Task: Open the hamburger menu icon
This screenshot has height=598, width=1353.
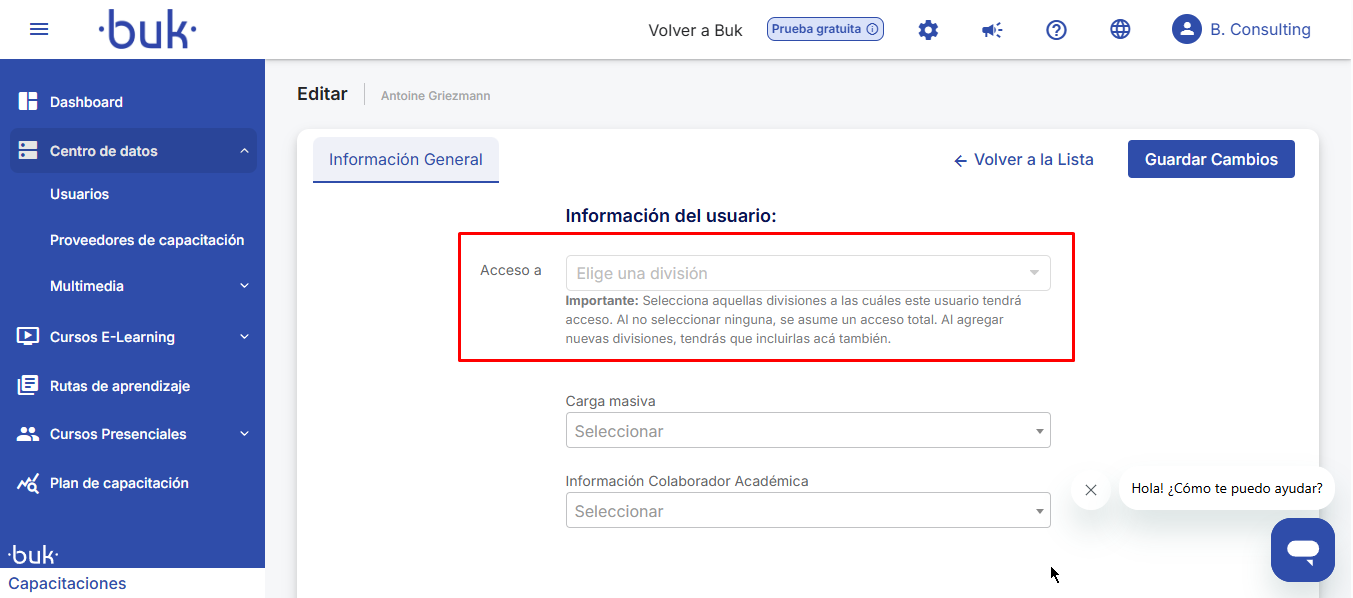Action: tap(39, 29)
